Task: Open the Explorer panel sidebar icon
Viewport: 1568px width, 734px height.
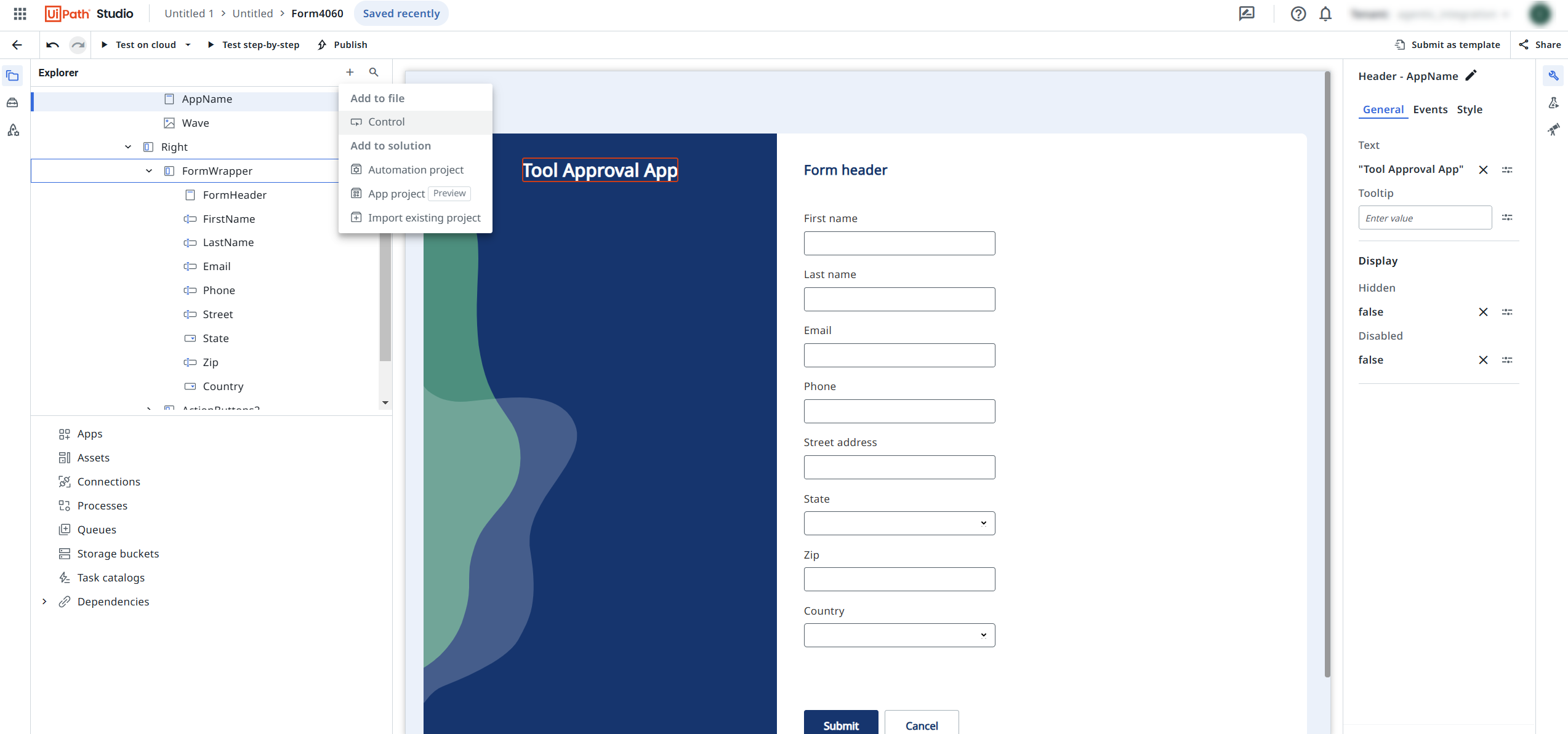Action: point(12,76)
